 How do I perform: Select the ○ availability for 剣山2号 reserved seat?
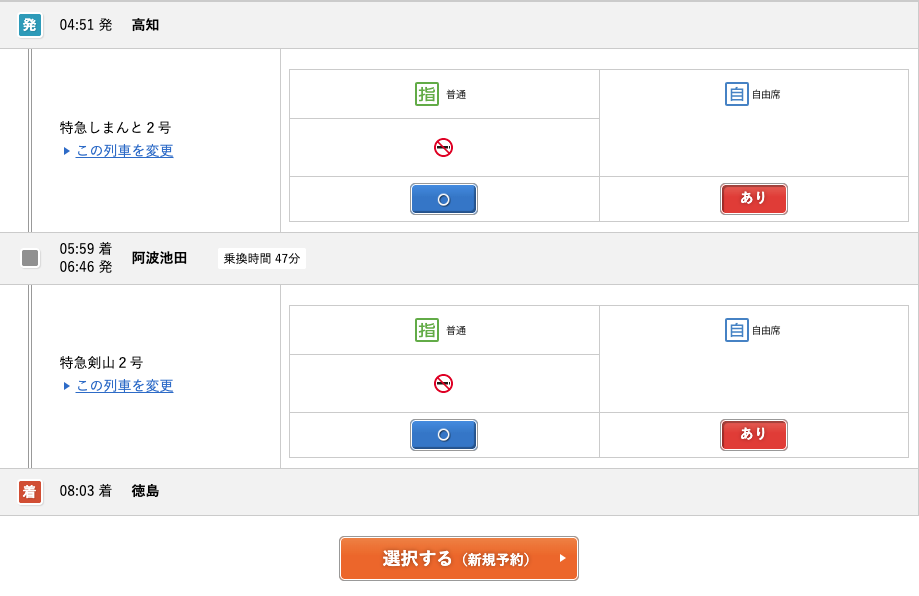pos(443,435)
